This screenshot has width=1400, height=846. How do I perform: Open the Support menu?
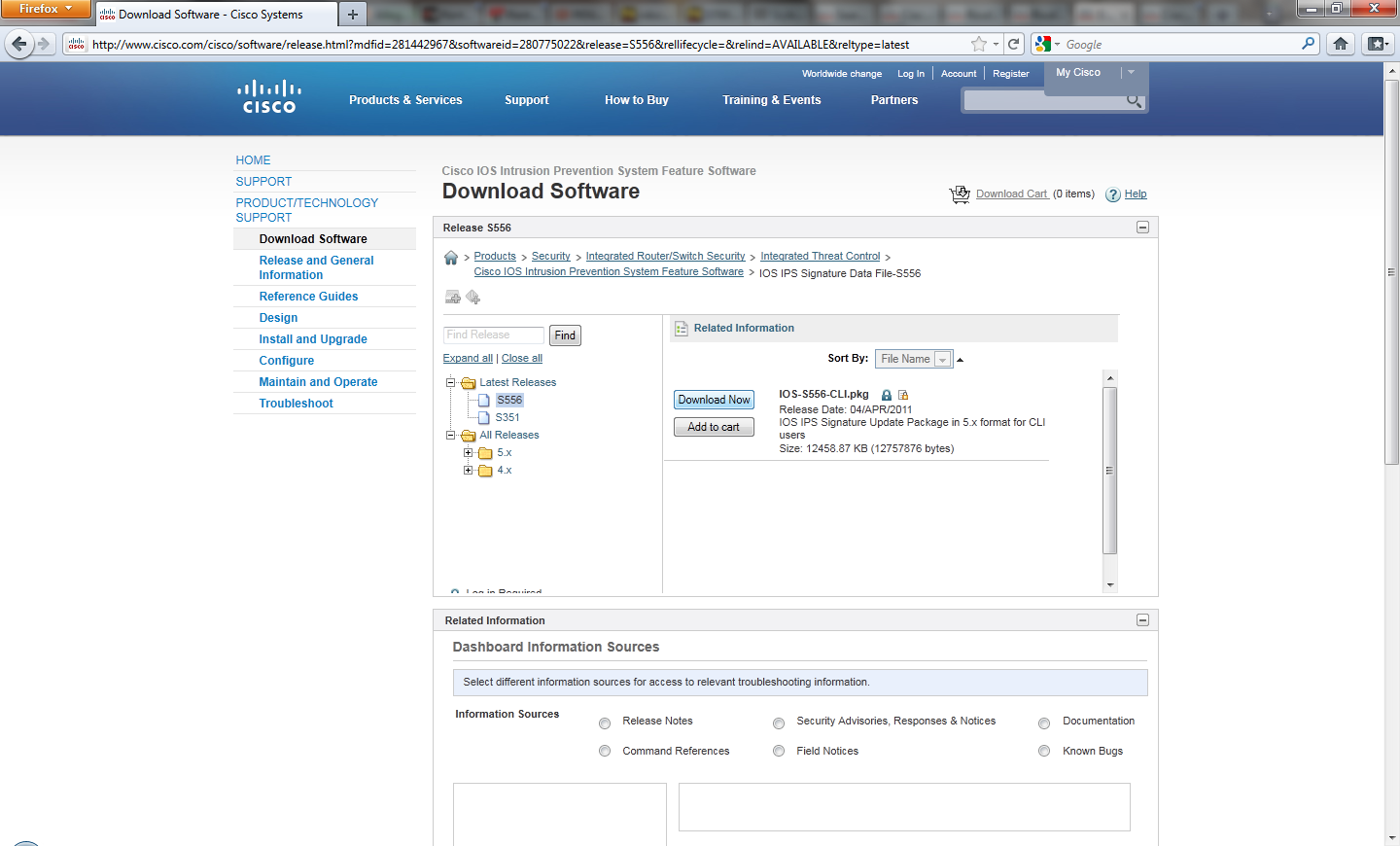tap(527, 100)
